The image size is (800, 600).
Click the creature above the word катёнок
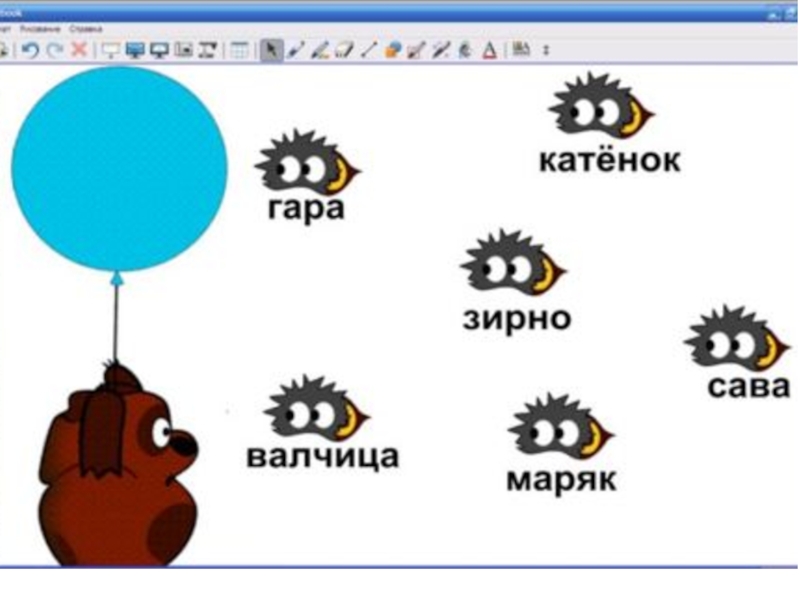tap(602, 106)
